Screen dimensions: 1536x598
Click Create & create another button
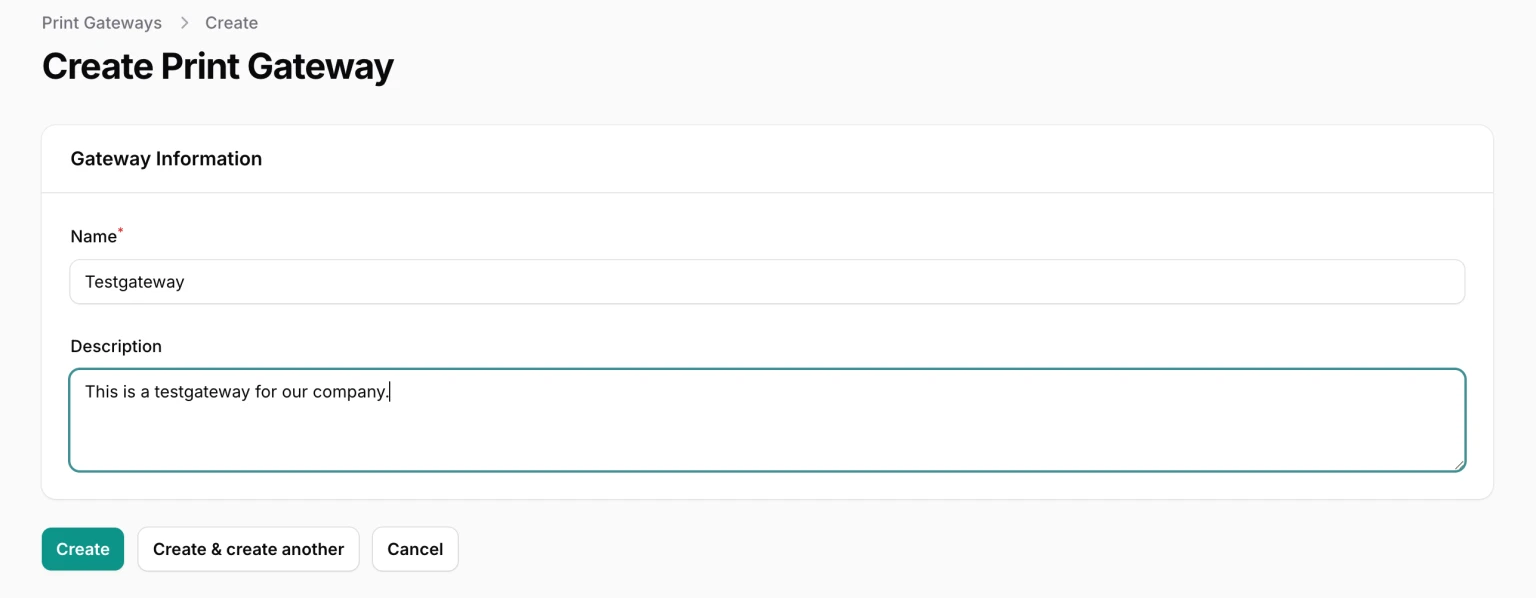point(248,549)
